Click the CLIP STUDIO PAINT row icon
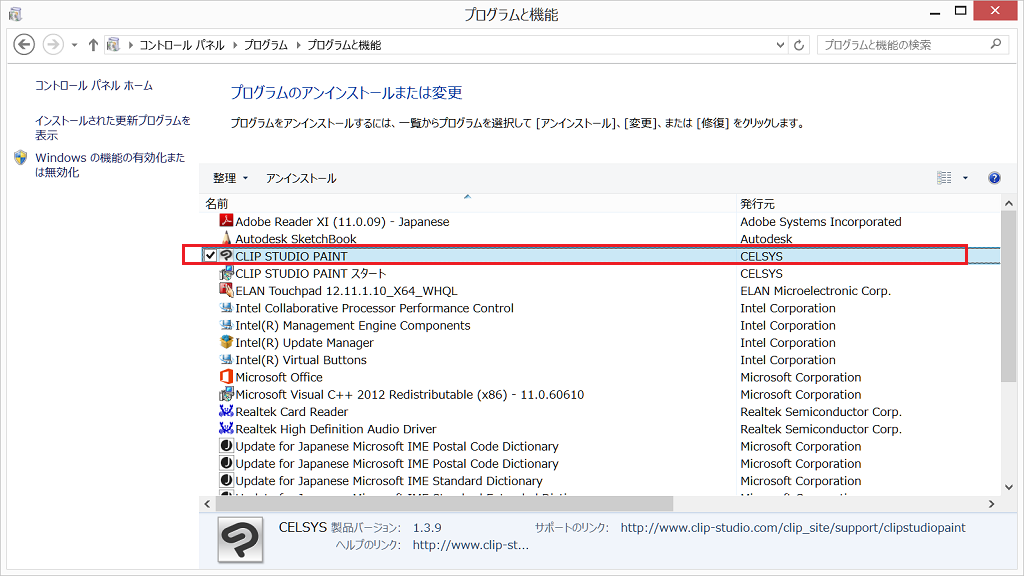 [226, 255]
